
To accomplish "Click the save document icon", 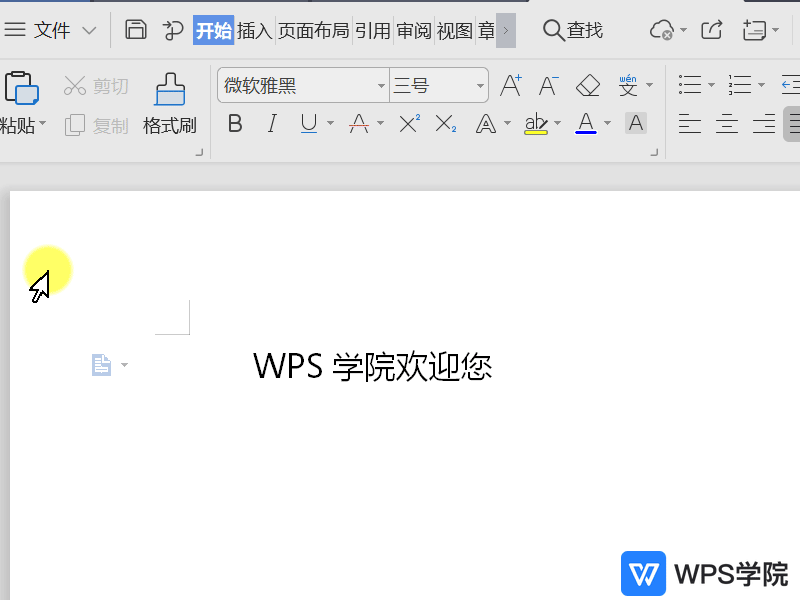I will 136,30.
